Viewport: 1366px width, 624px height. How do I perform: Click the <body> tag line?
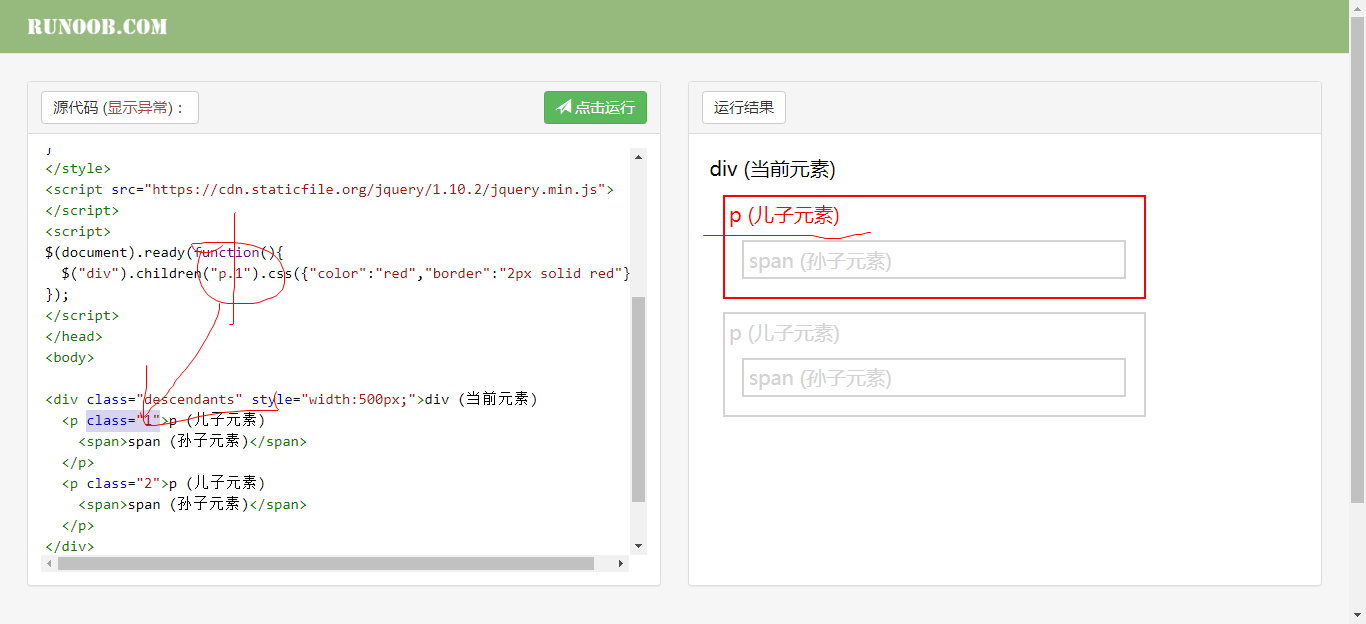pyautogui.click(x=70, y=357)
